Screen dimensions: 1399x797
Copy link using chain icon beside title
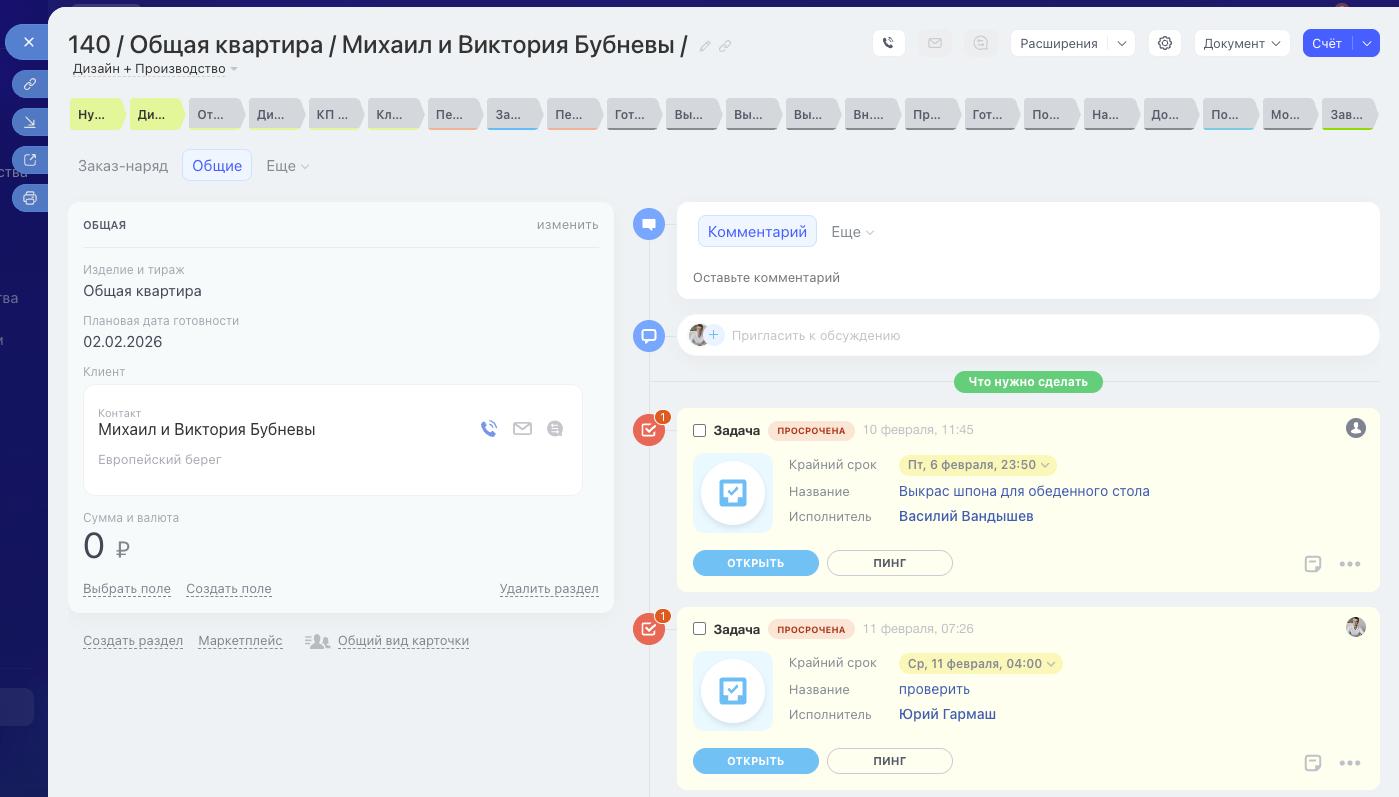point(725,46)
